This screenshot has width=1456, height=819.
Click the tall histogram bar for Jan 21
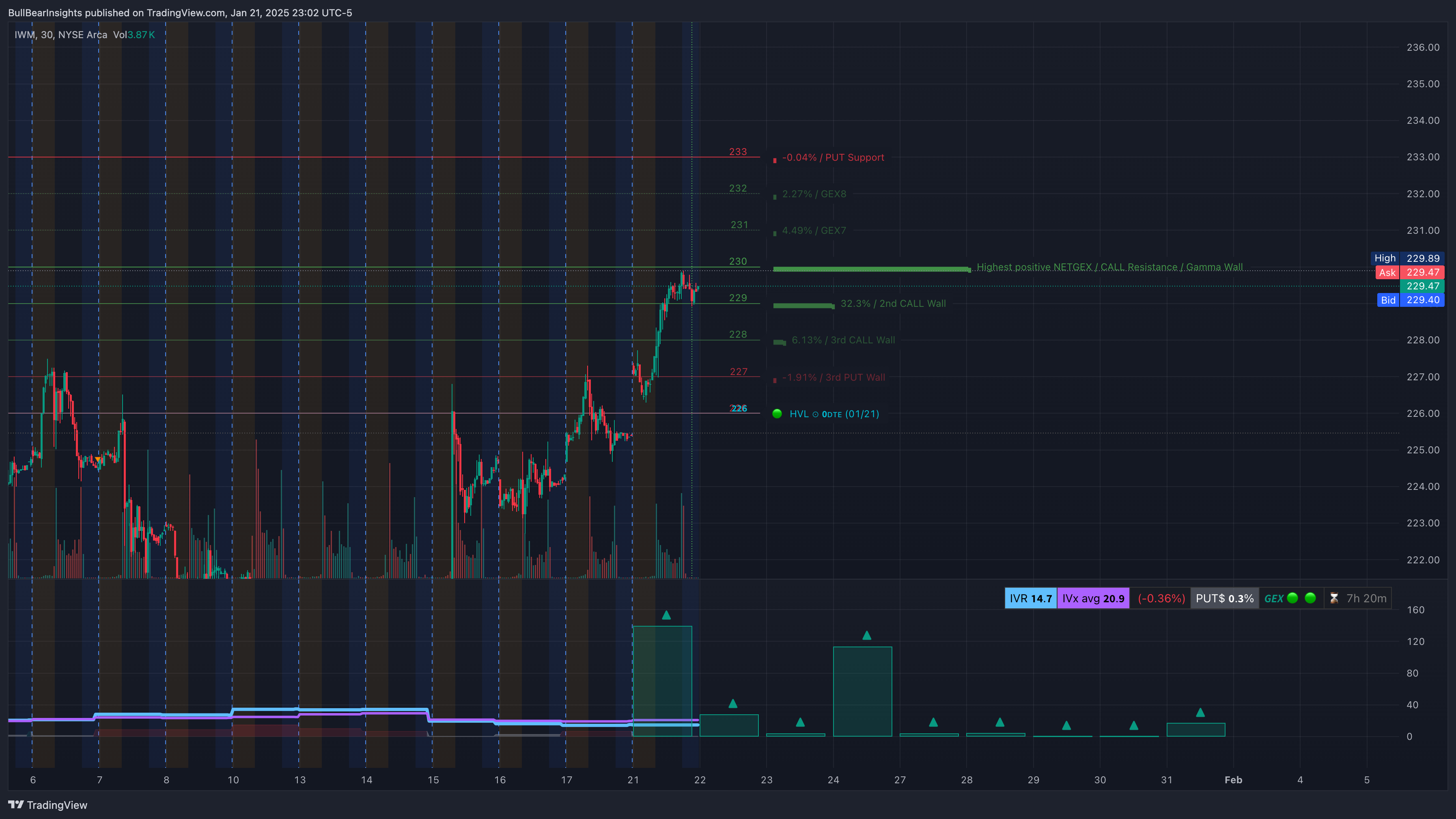[x=662, y=681]
